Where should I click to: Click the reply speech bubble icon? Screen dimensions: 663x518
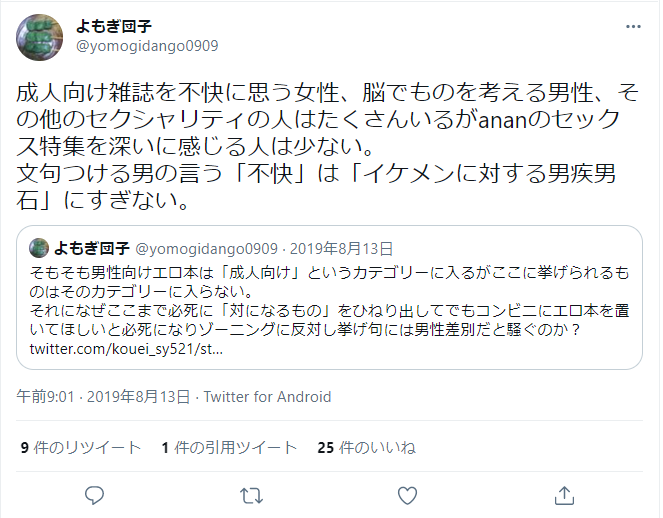point(94,496)
